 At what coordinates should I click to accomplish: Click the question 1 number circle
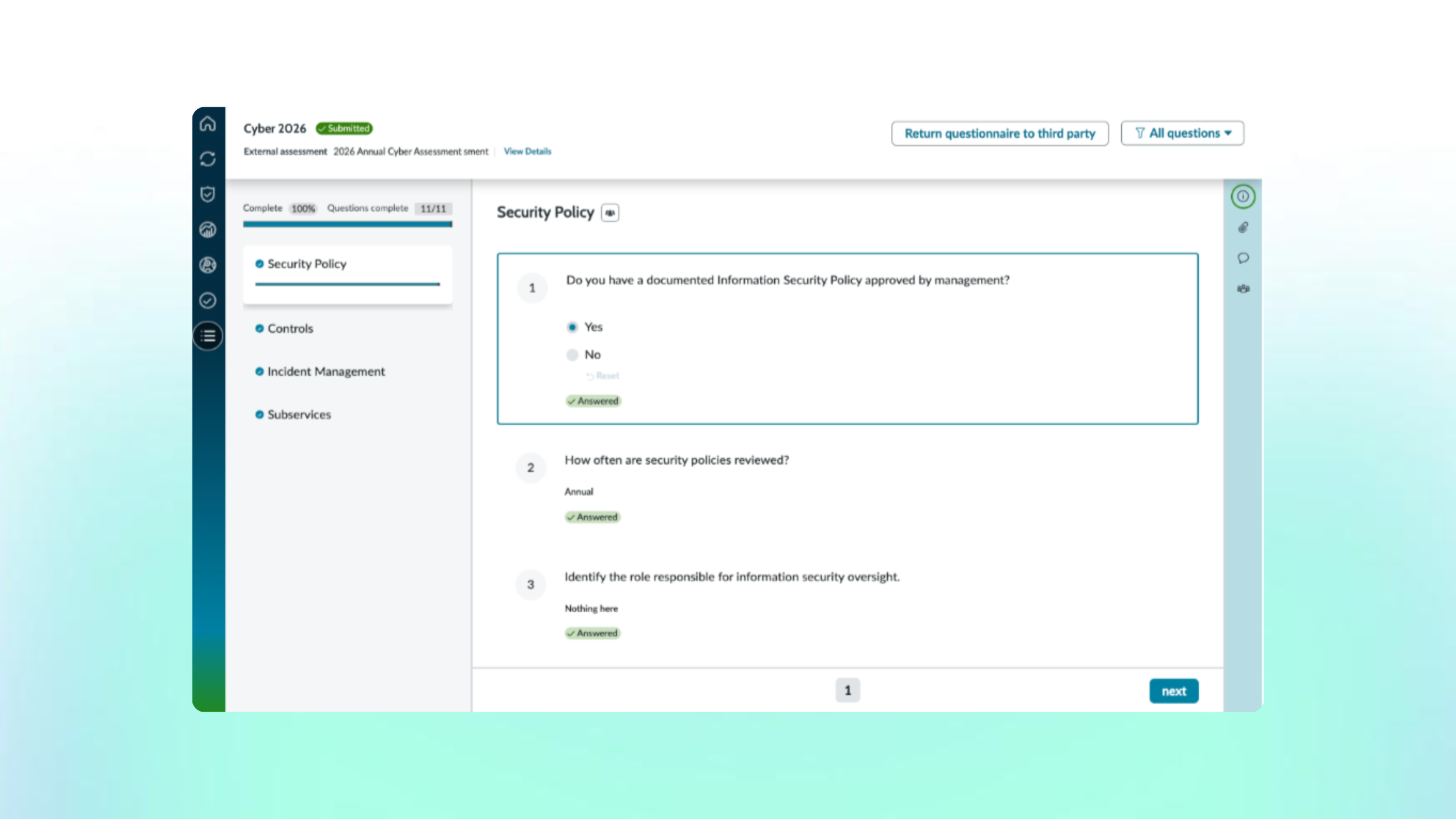(x=532, y=288)
